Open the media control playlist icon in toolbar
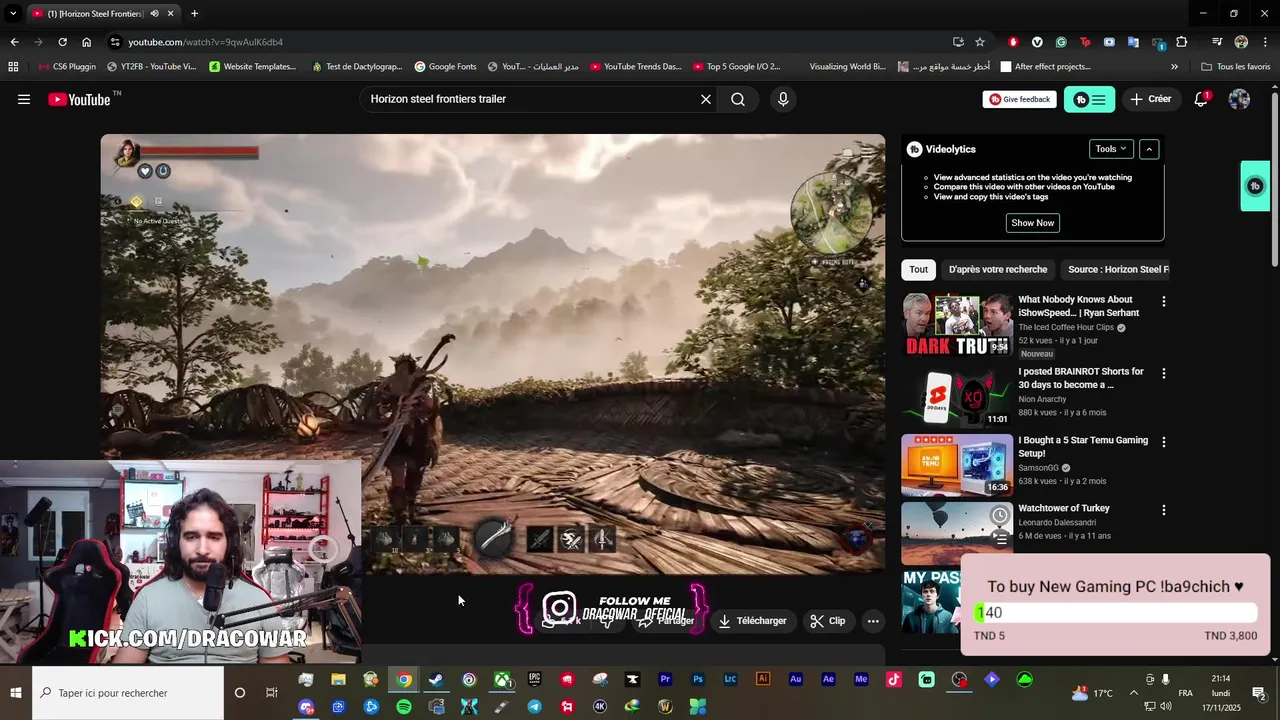 pyautogui.click(x=1217, y=42)
